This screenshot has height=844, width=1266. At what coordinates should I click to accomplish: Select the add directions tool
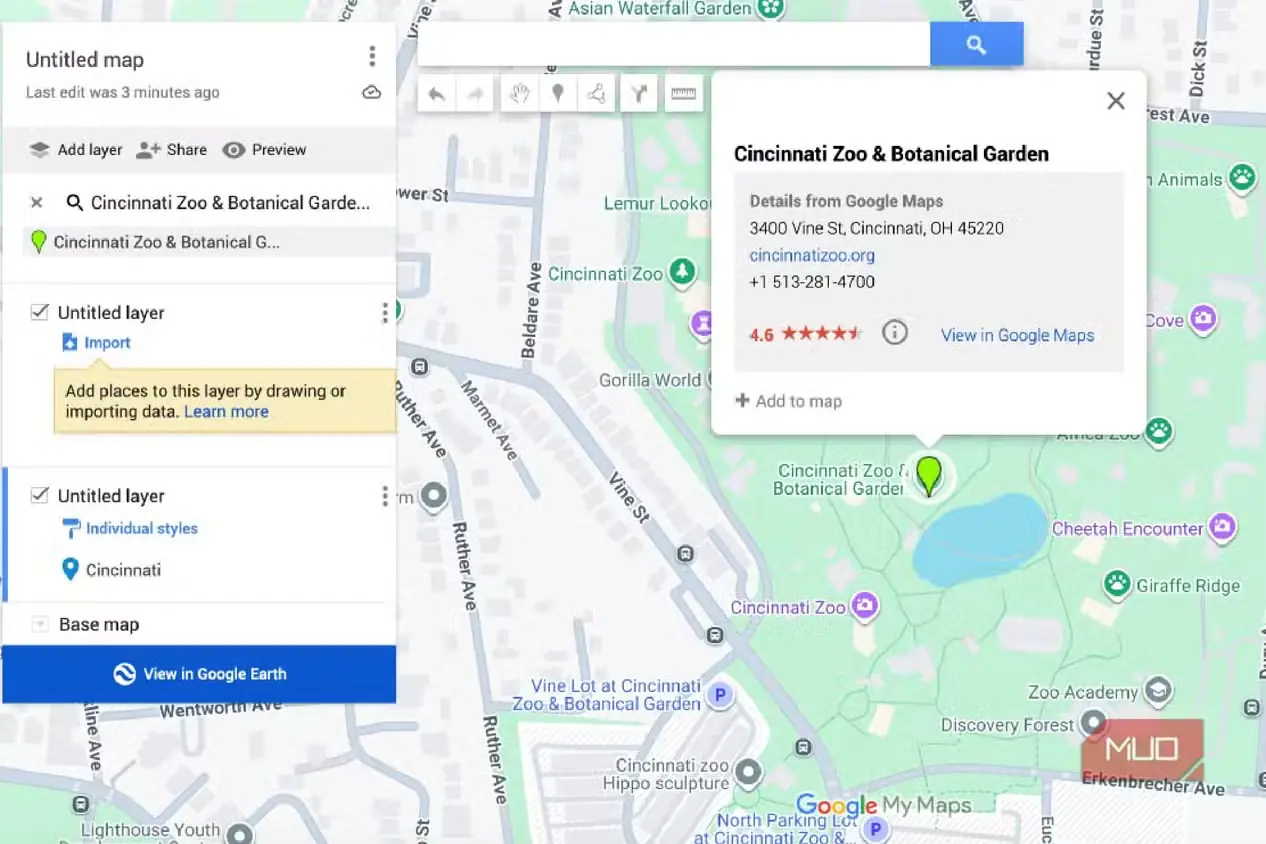(x=639, y=95)
